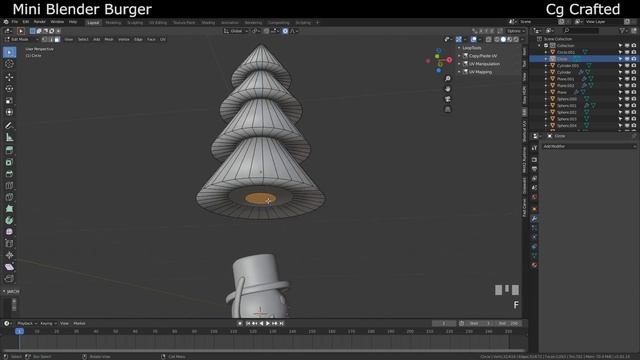This screenshot has height=360, width=640.
Task: Select the Move tool
Action: tap(9, 77)
